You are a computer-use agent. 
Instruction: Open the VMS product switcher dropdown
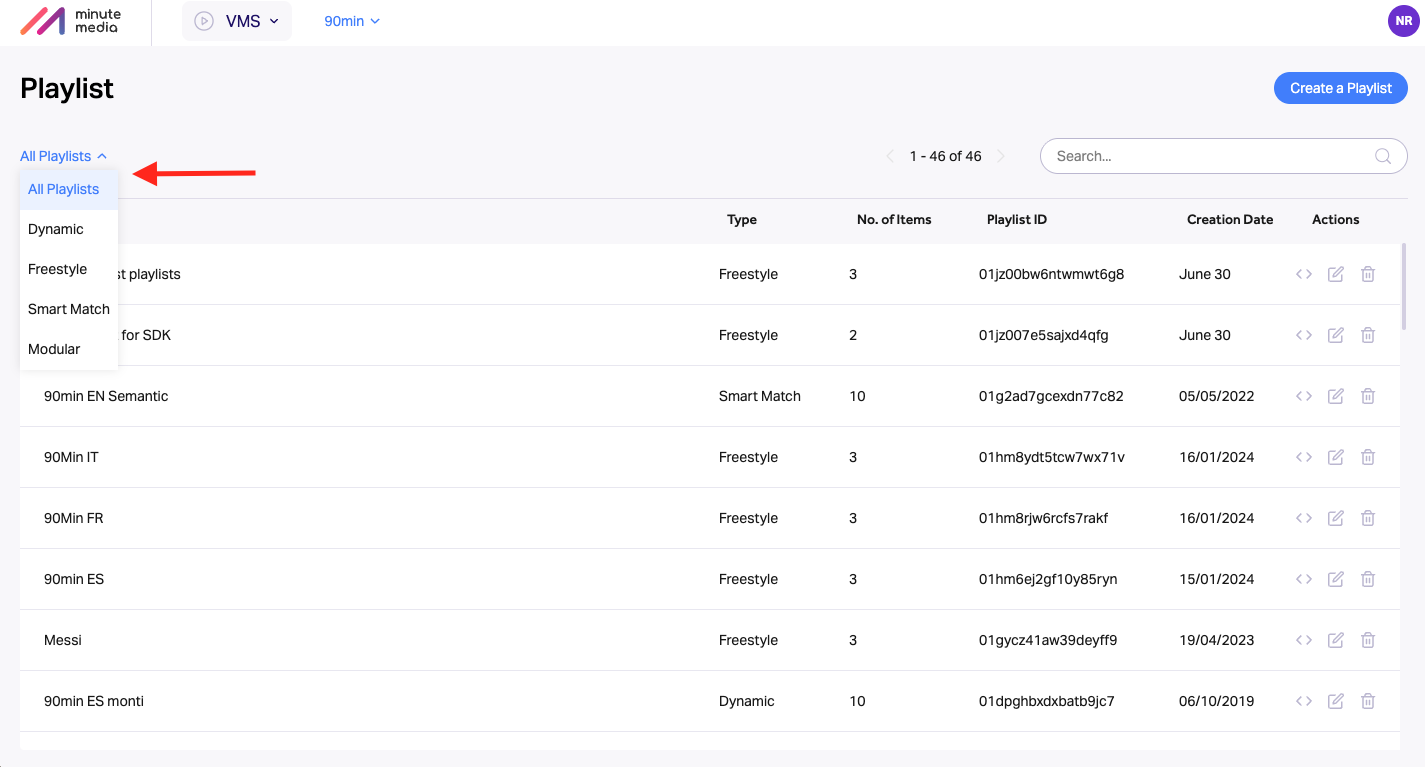tap(237, 21)
